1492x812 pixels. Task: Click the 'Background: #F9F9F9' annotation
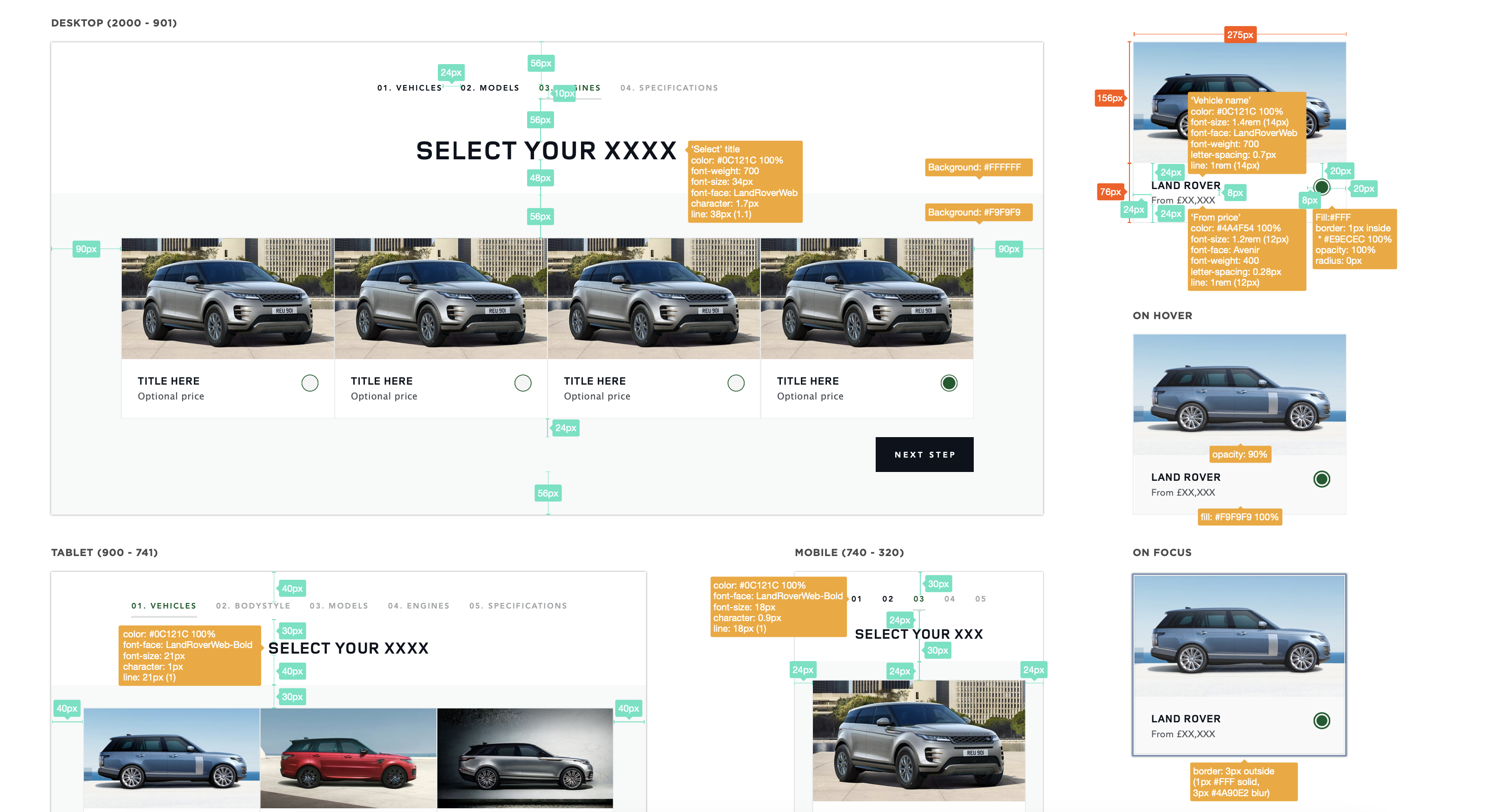click(978, 212)
